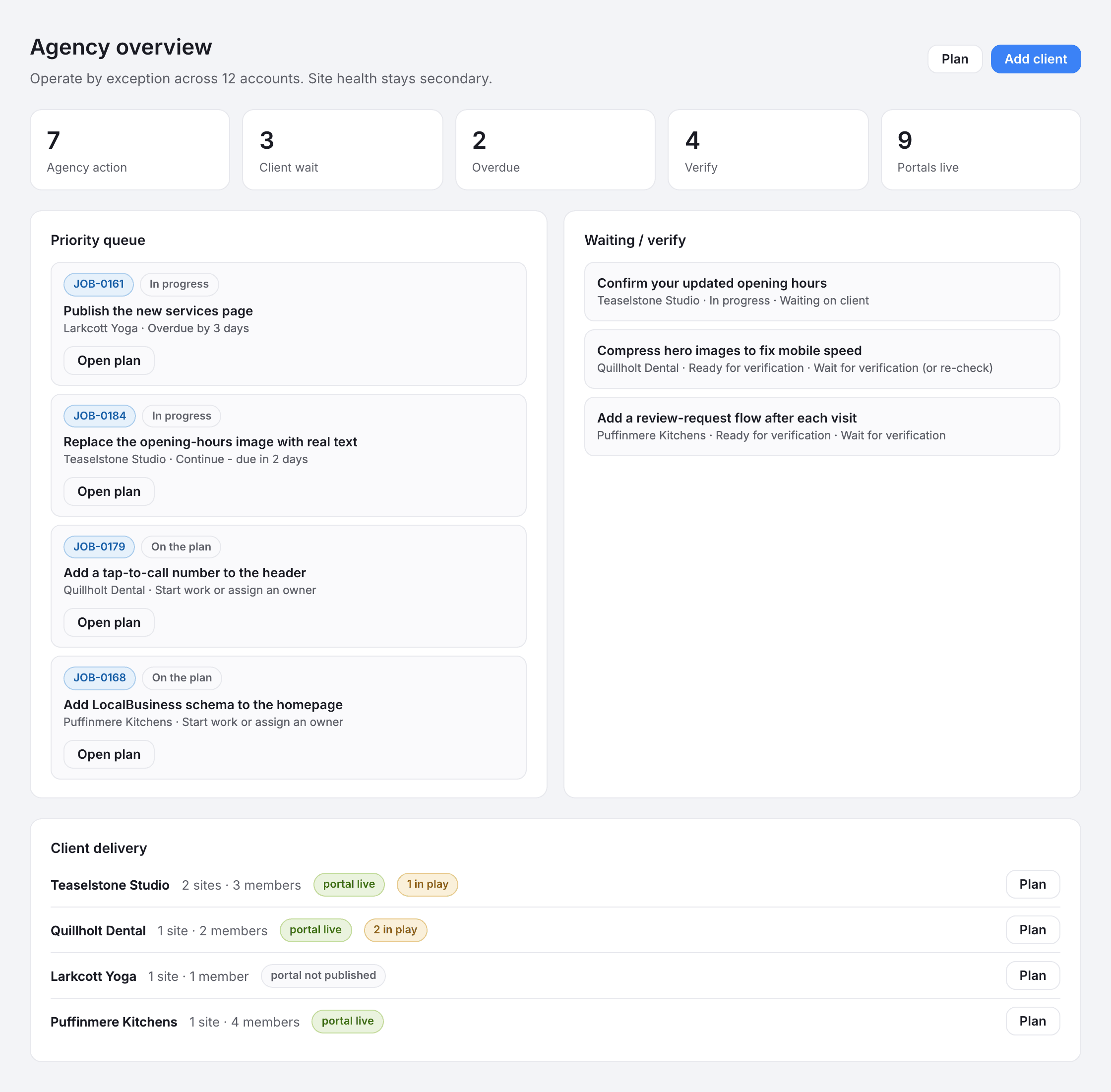This screenshot has height=1092, width=1111.
Task: Click the Portals live stat card
Action: pyautogui.click(x=981, y=150)
